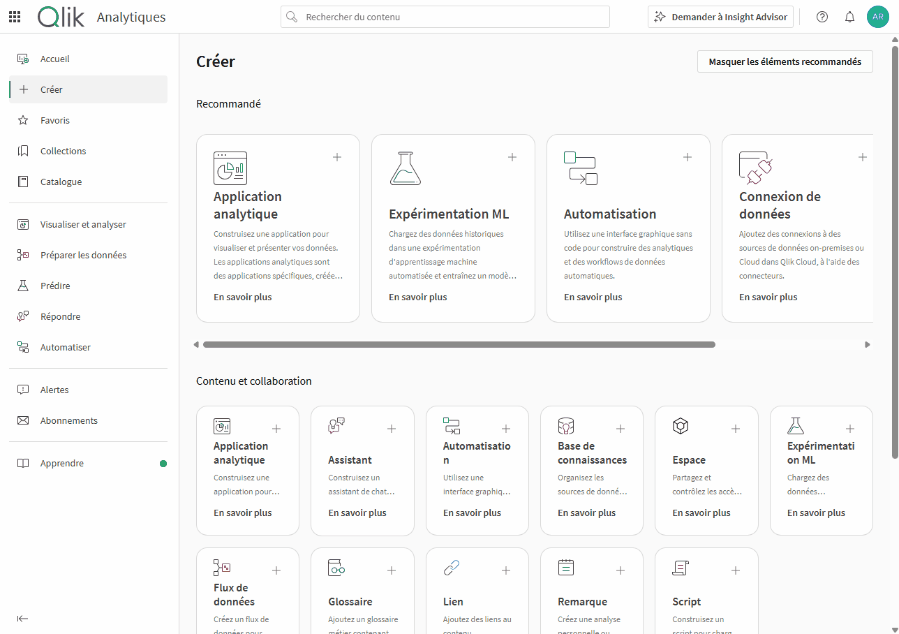
Task: Click Demander à Insight Advisor button
Action: click(x=721, y=17)
